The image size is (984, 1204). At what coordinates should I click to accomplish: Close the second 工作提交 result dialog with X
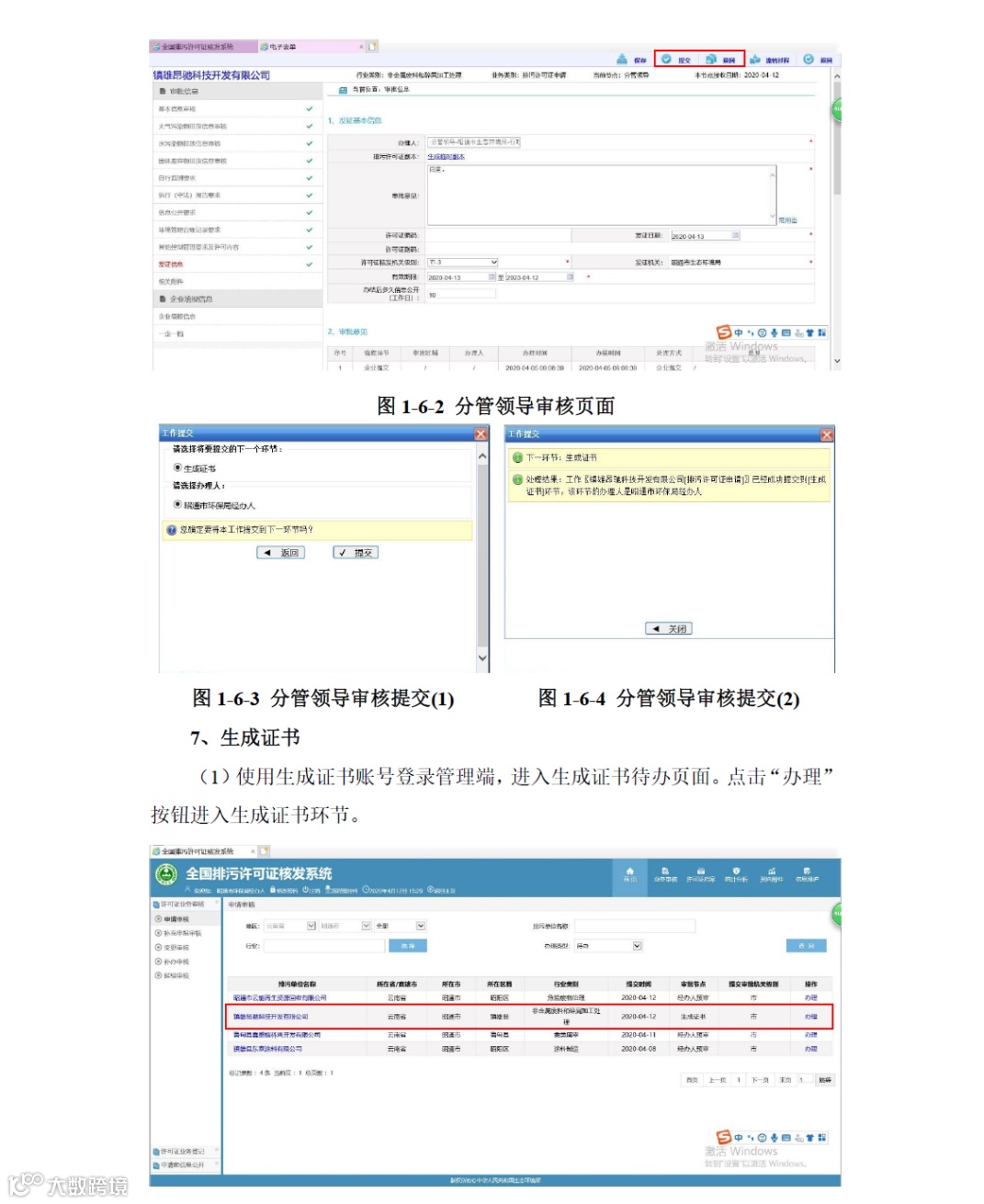pos(826,434)
